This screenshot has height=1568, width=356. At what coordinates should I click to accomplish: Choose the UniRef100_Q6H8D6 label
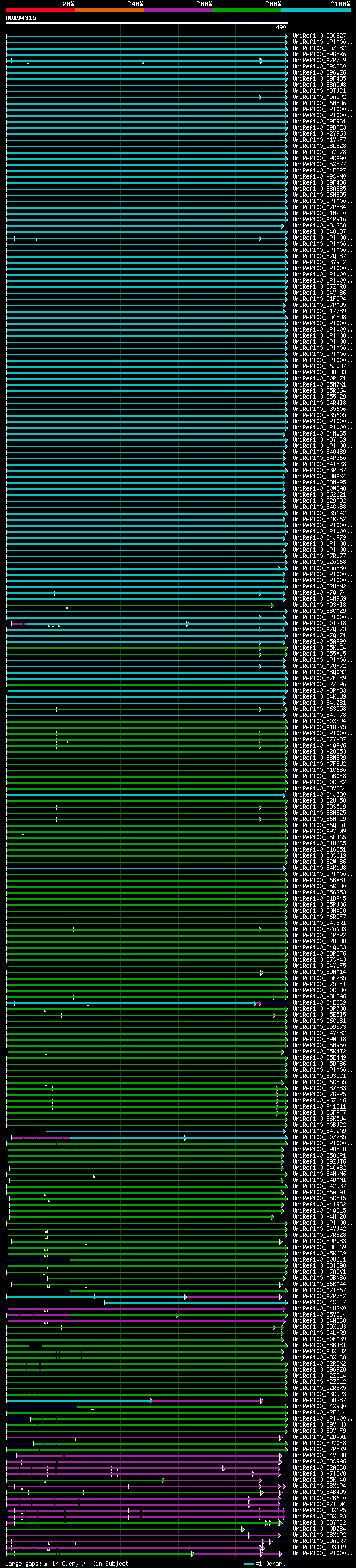319,103
